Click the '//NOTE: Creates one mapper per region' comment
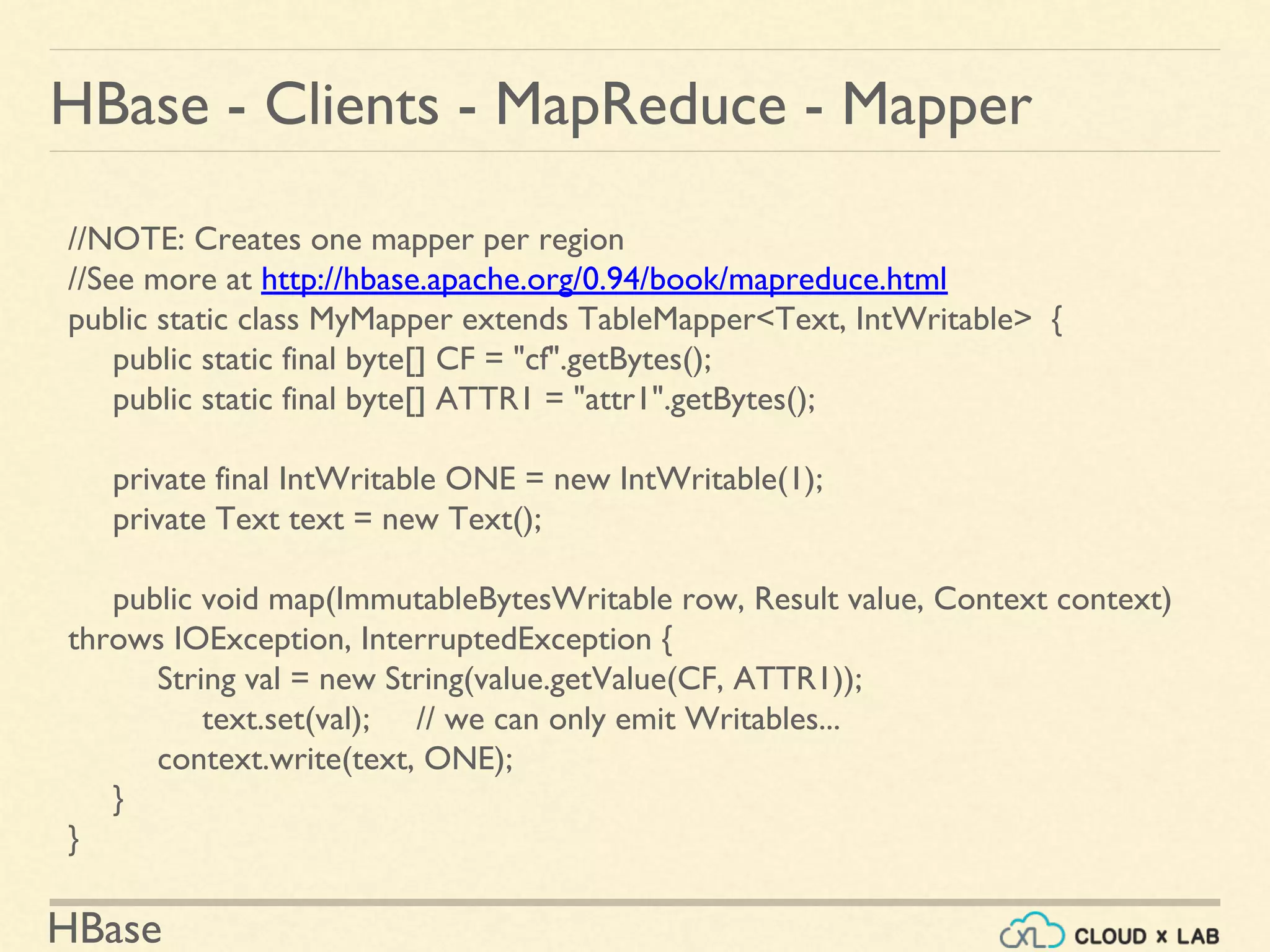 346,239
